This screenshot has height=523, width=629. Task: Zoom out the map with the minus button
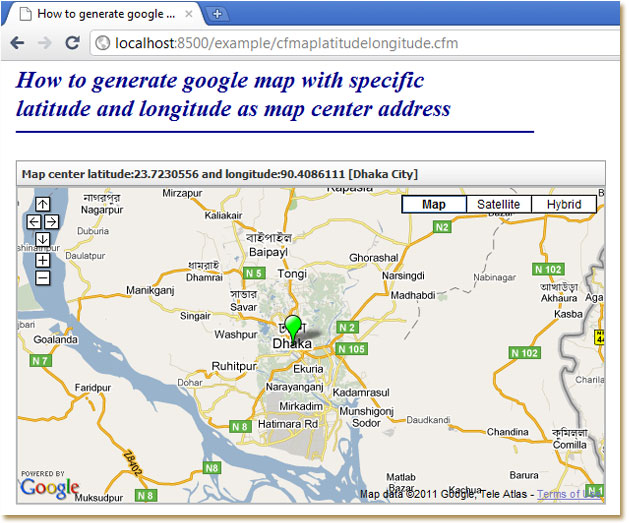tap(43, 278)
